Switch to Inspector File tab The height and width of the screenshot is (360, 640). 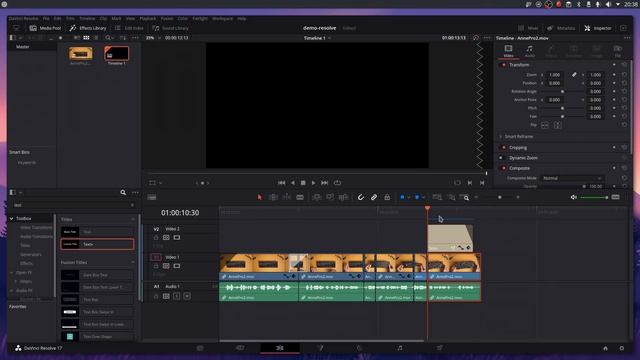(618, 51)
